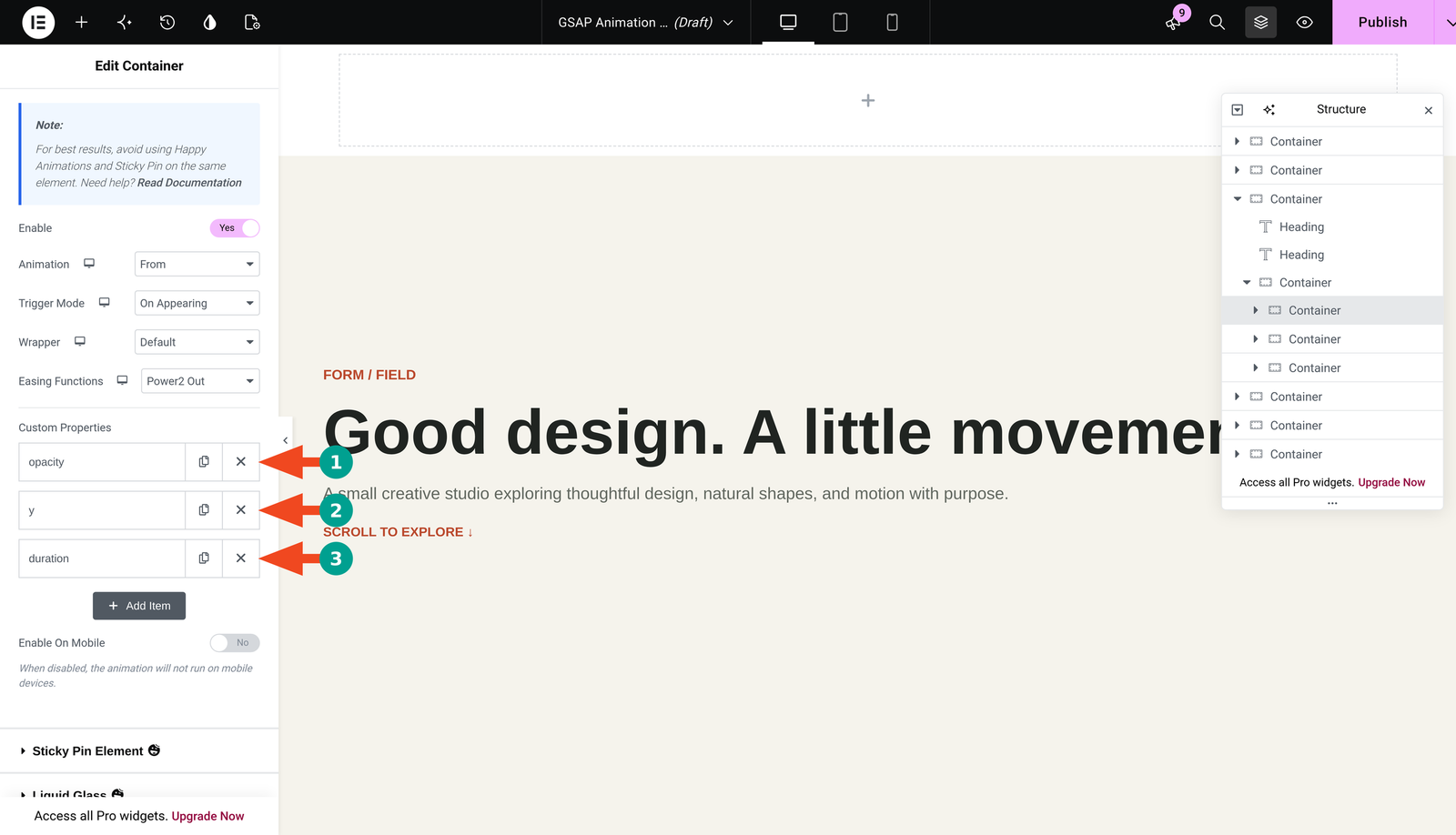Remove the duration custom property
This screenshot has width=1456, height=835.
(241, 558)
